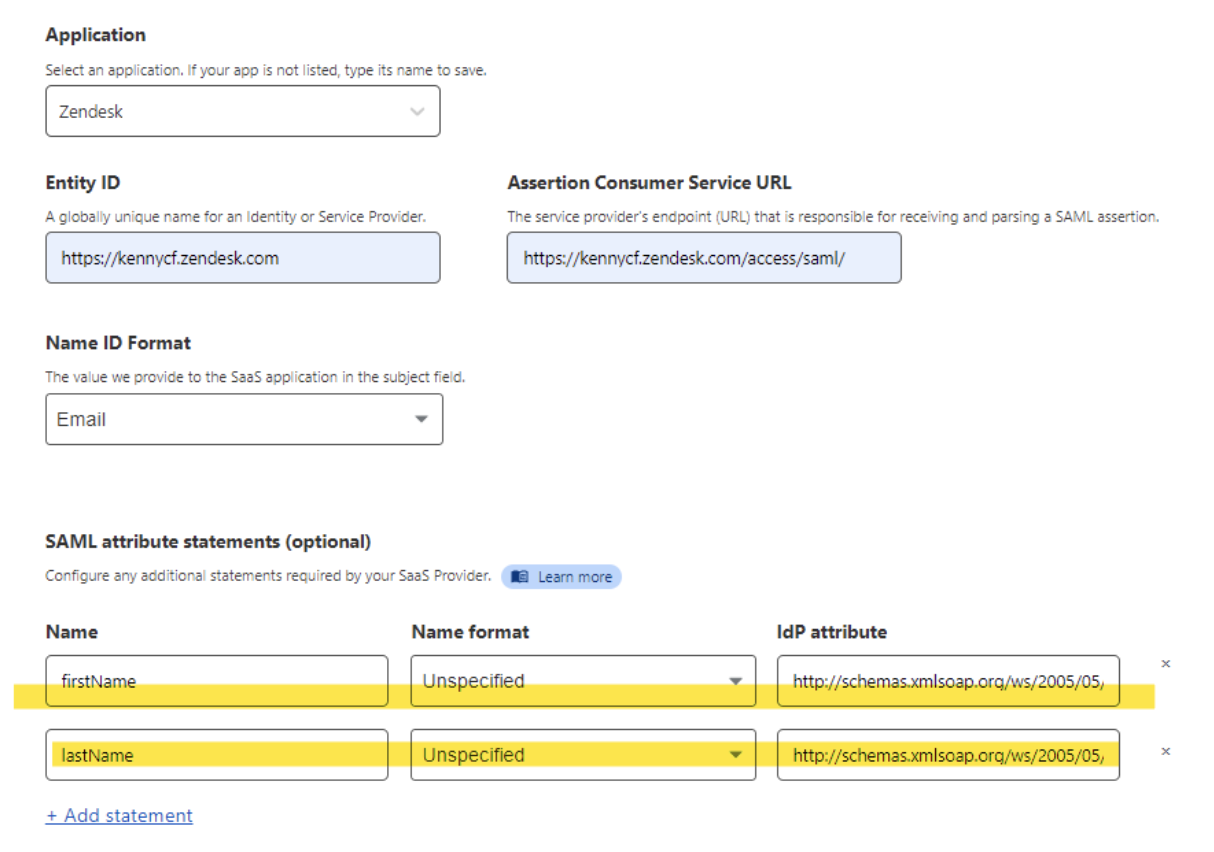This screenshot has height=852, width=1214.
Task: Click the Name ID Format dropdown arrow
Action: [418, 419]
